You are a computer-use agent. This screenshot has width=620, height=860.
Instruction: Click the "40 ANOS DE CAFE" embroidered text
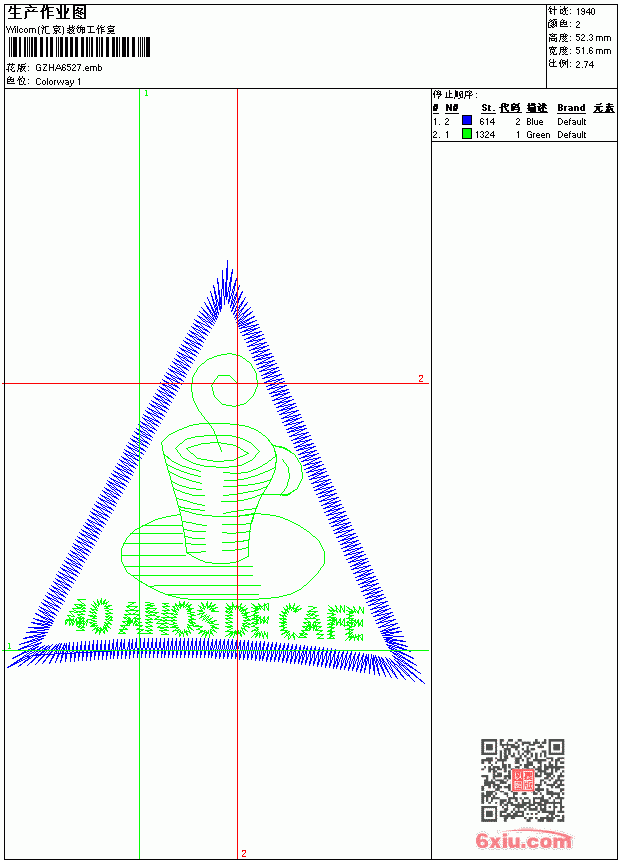point(215,621)
